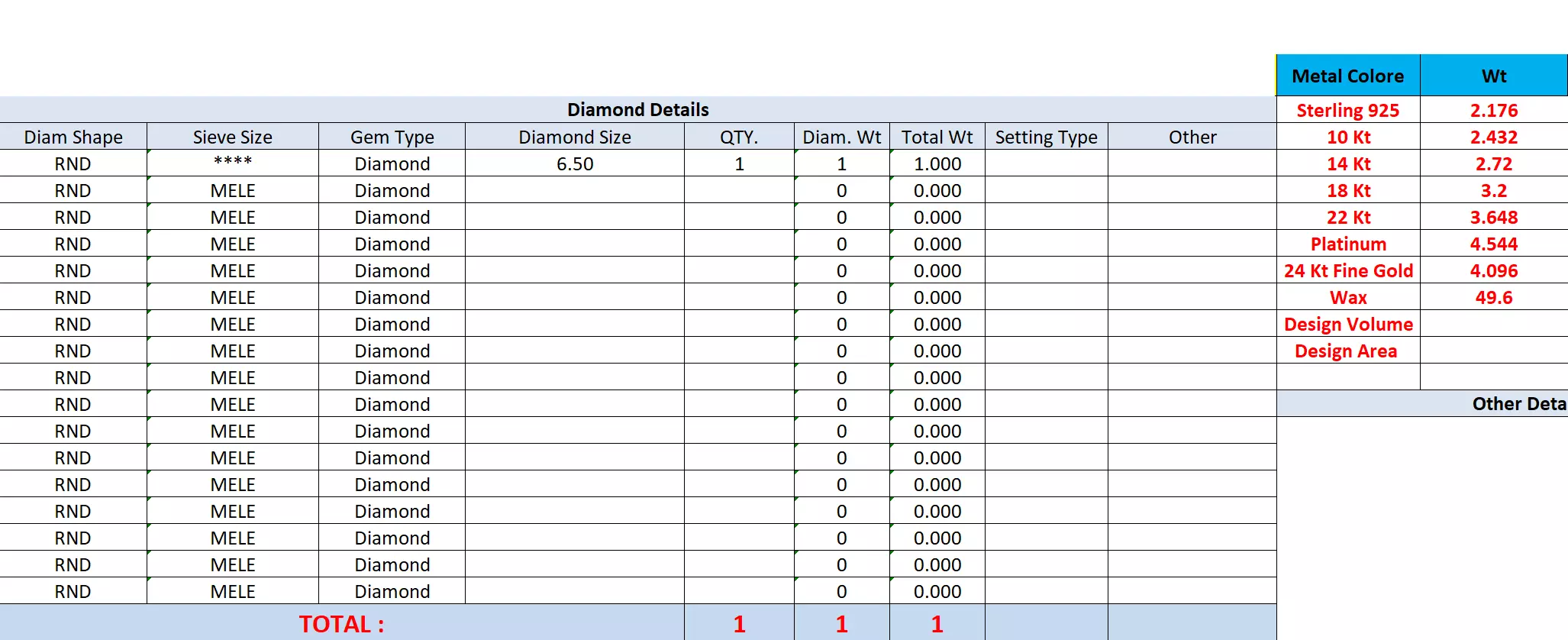
Task: Select the Diamond Details header cell
Action: point(637,109)
